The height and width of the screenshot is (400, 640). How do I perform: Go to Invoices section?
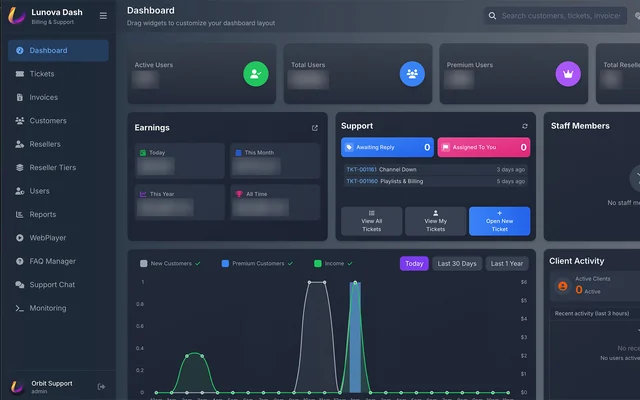tap(58, 97)
